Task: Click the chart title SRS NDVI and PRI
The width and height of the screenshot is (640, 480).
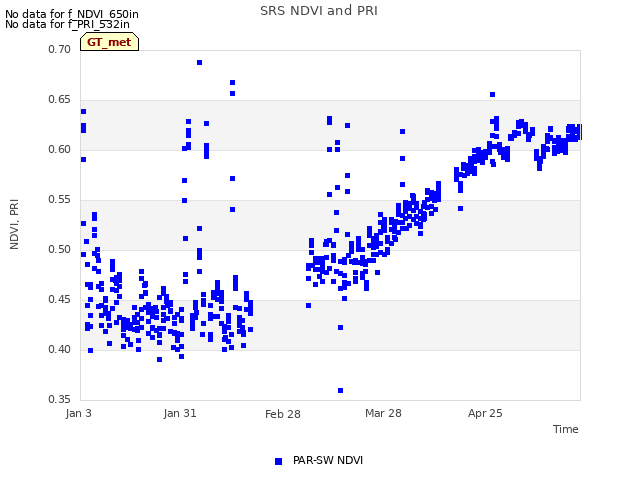Action: click(319, 10)
